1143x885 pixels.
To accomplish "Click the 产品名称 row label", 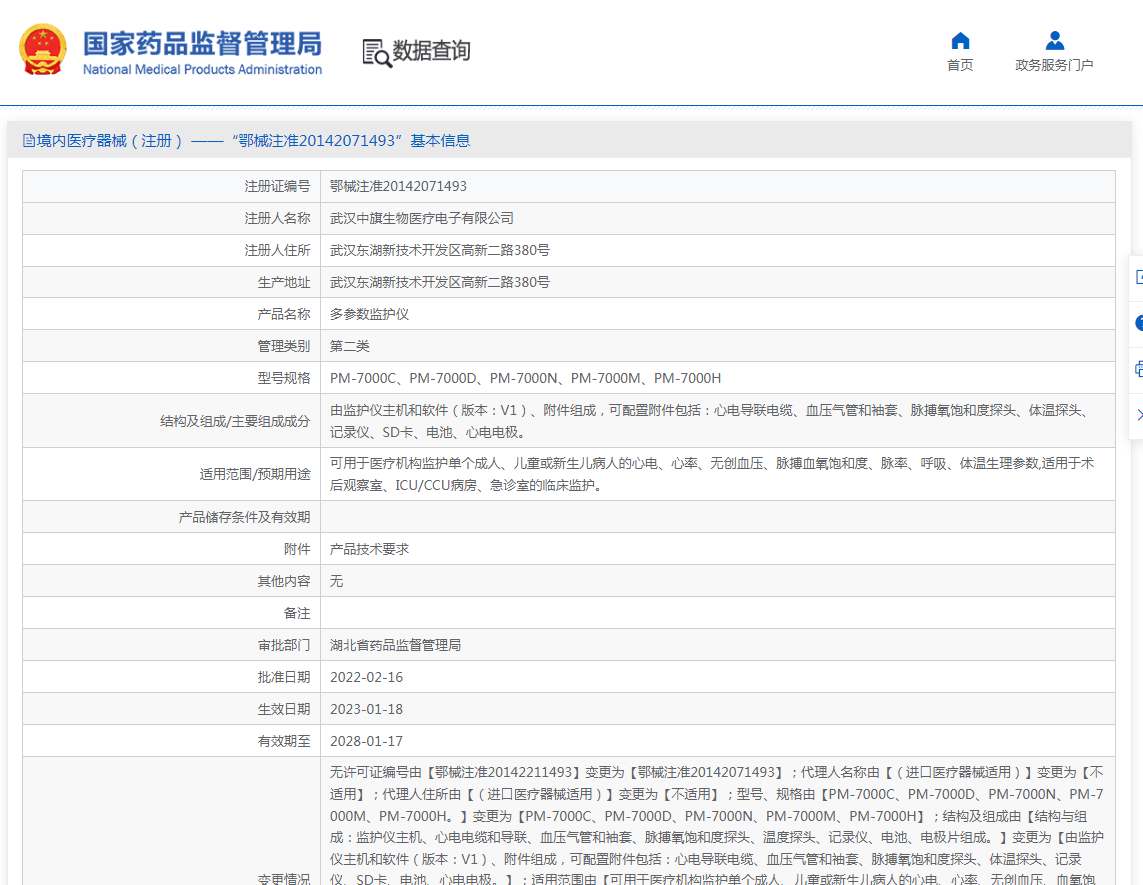I will [284, 314].
